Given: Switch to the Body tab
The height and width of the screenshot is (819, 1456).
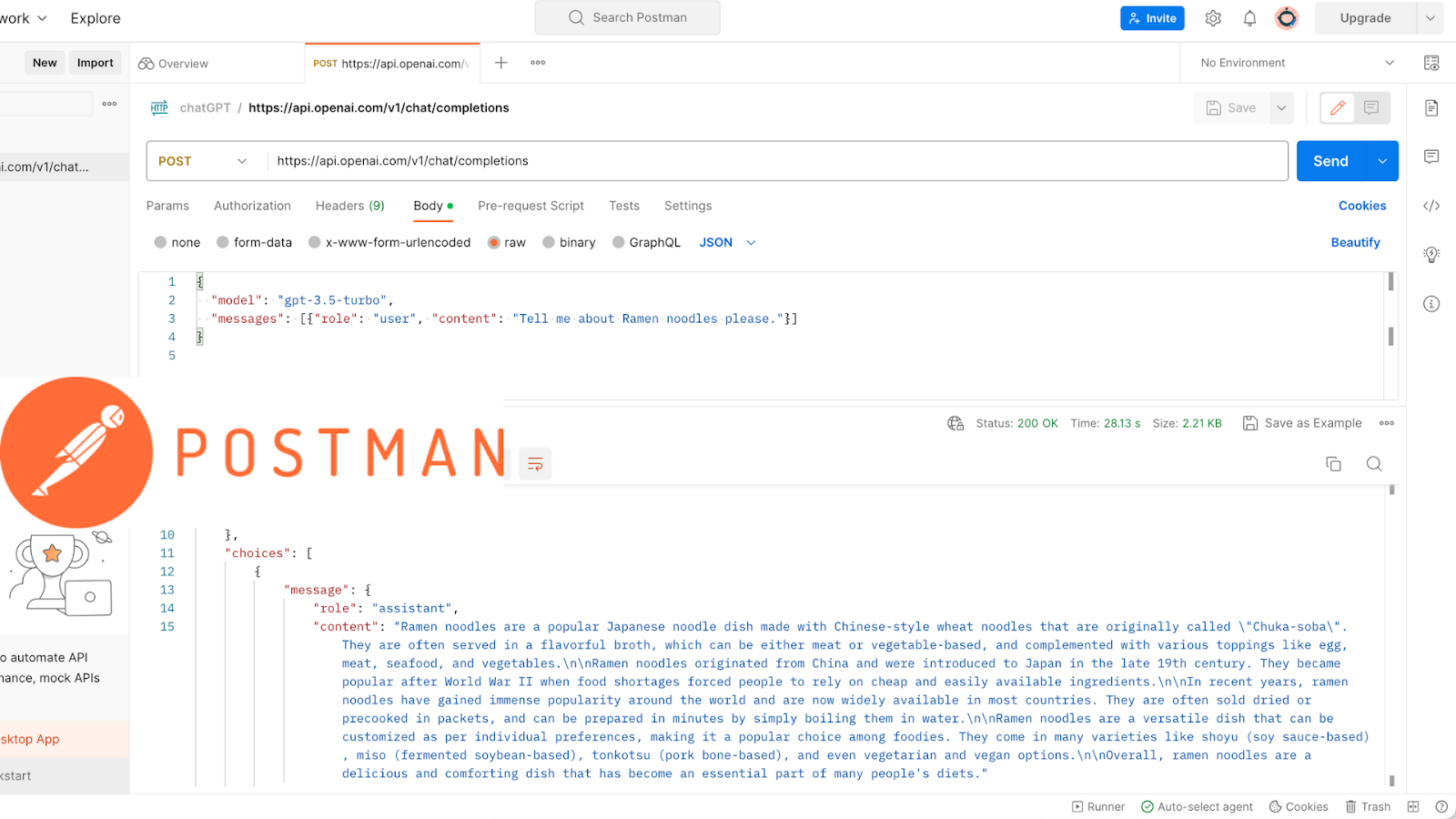Looking at the screenshot, I should tap(432, 206).
